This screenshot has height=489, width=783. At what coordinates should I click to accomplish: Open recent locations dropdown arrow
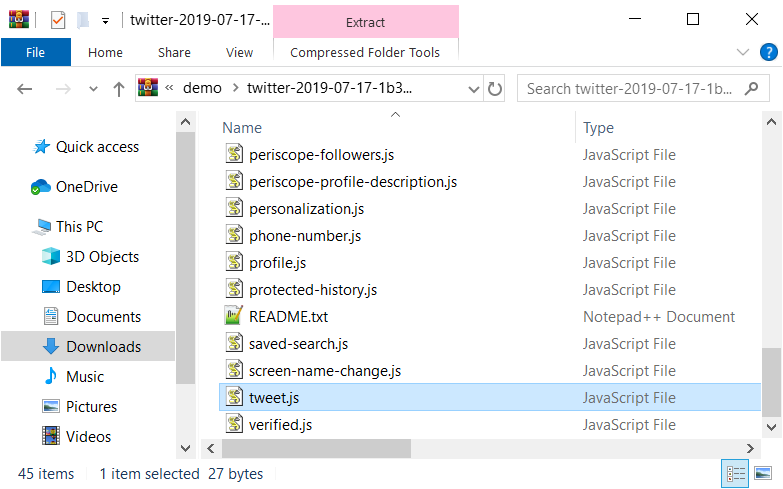[x=93, y=89]
